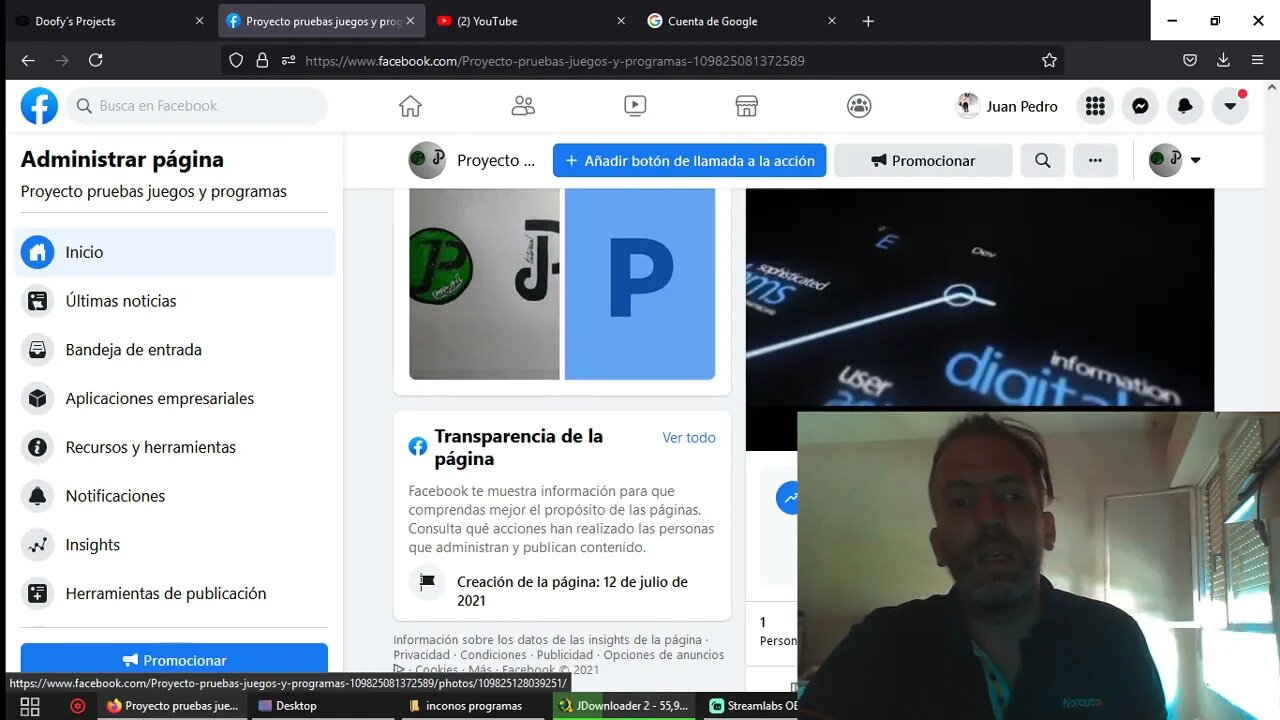This screenshot has height=720, width=1280.
Task: Switch to JDownloader 2 in taskbar
Action: (624, 706)
